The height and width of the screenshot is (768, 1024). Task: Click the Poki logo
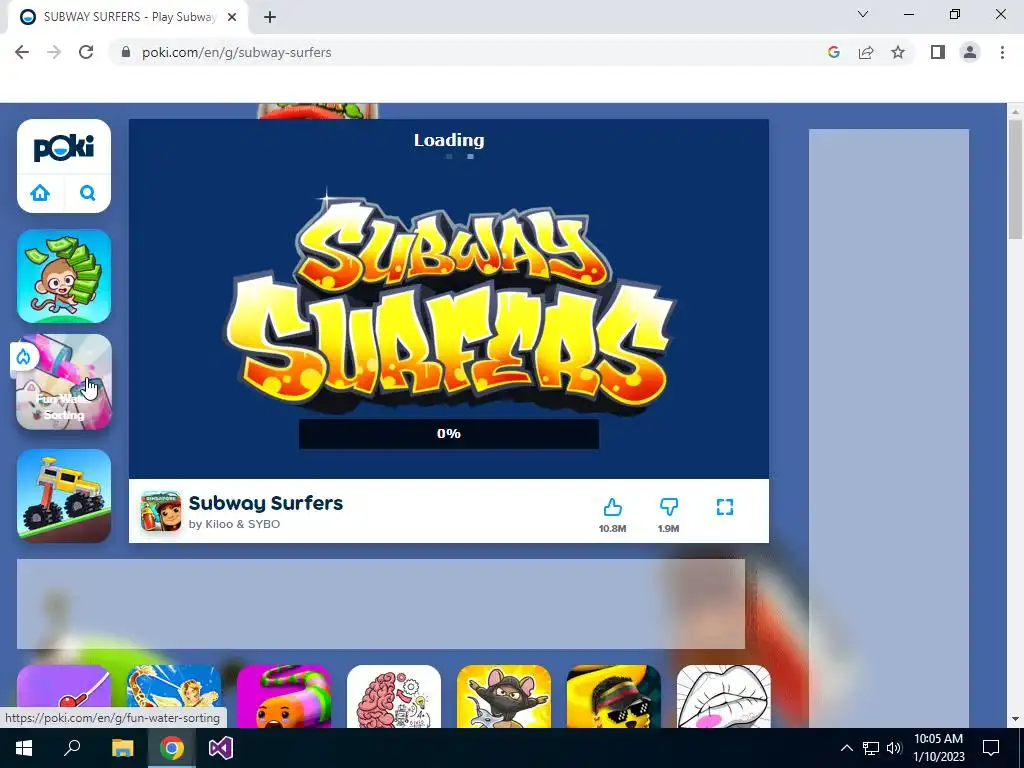[64, 148]
